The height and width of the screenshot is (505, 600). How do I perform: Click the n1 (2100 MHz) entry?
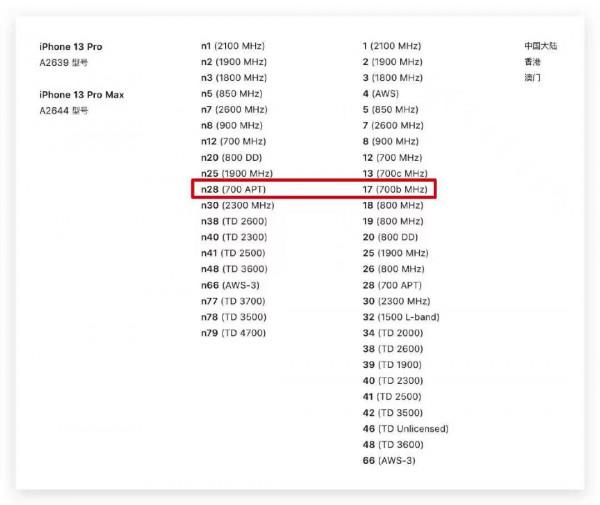point(233,46)
